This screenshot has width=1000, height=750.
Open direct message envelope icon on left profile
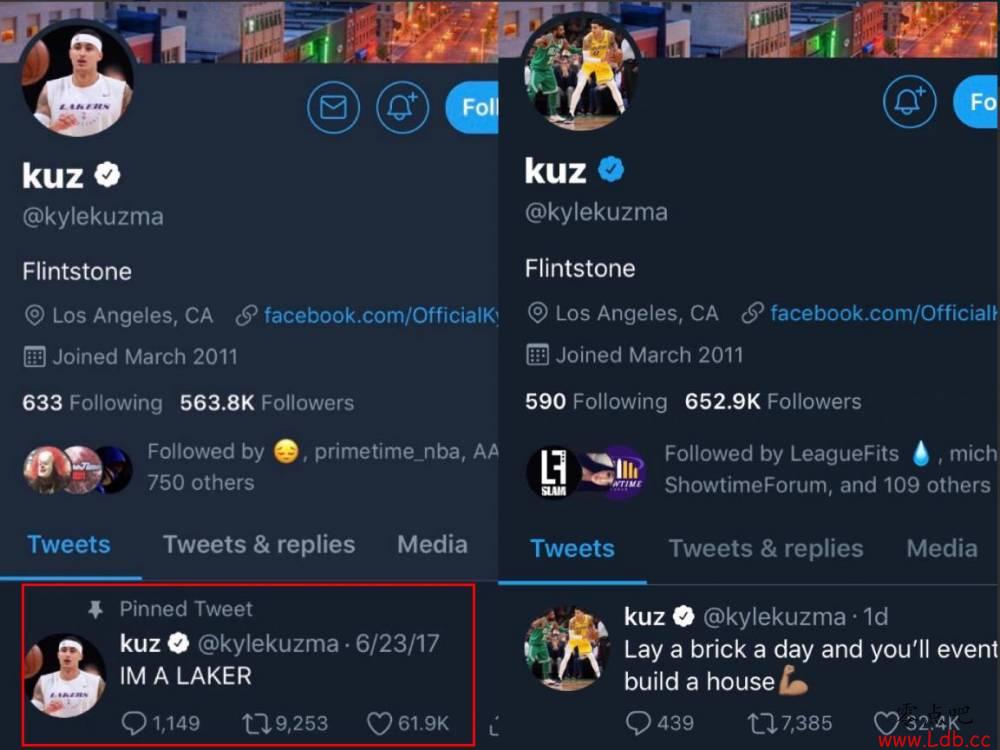(333, 107)
